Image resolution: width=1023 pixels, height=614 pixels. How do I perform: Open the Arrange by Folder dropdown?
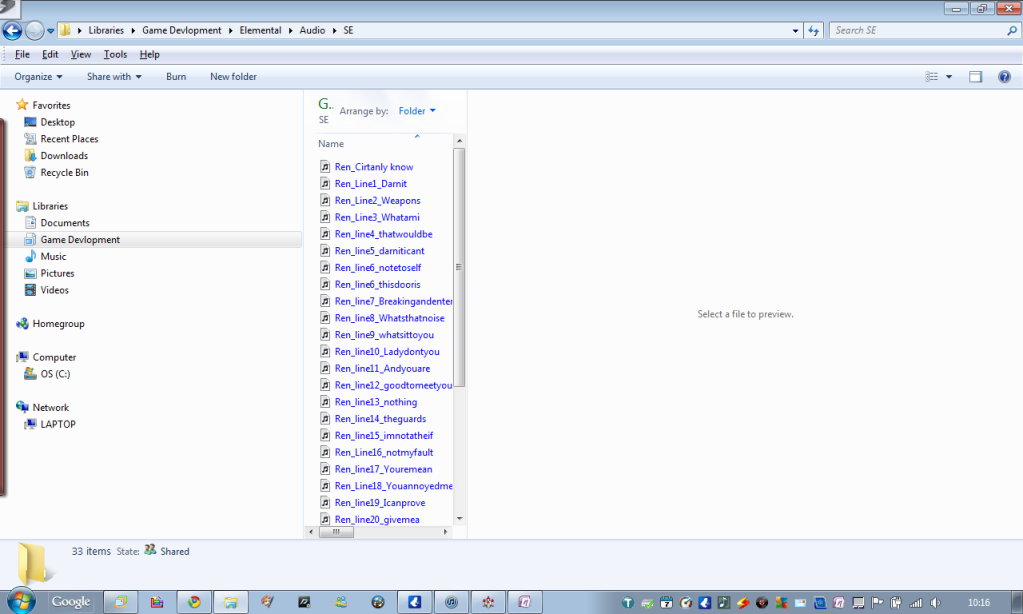tap(416, 111)
